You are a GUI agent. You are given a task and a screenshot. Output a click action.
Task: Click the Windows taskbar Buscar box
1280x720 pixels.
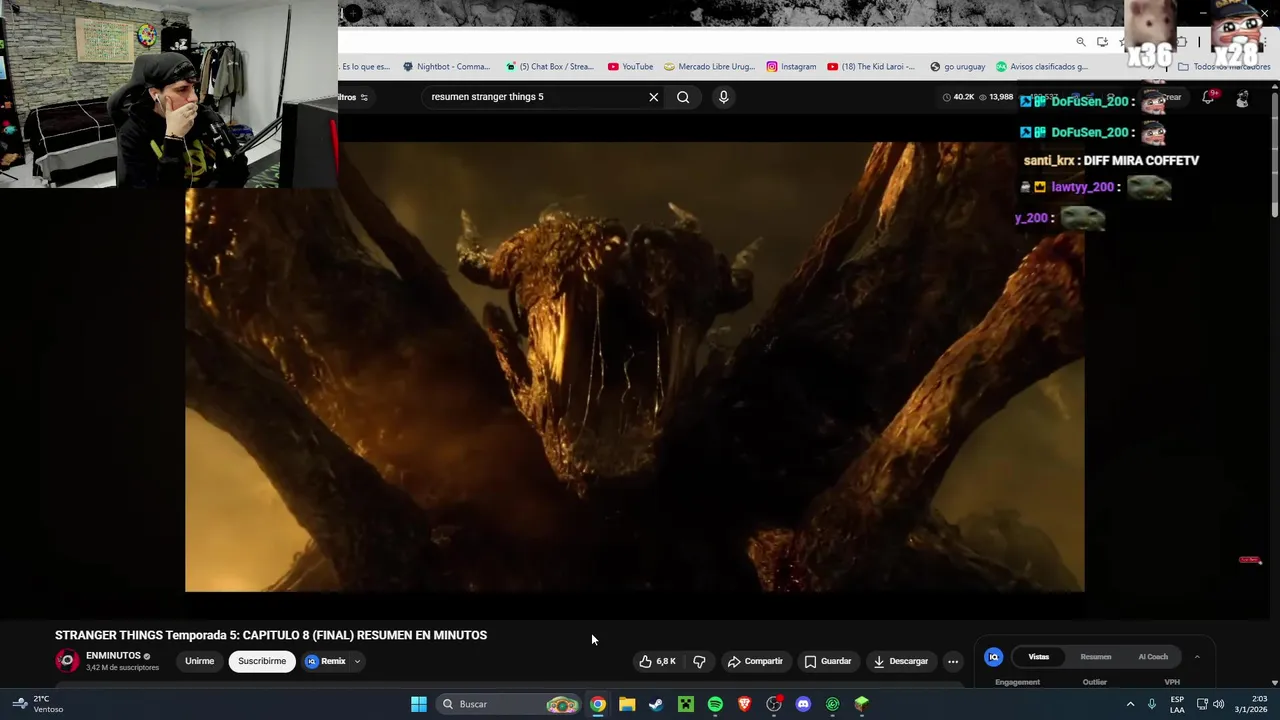[510, 704]
